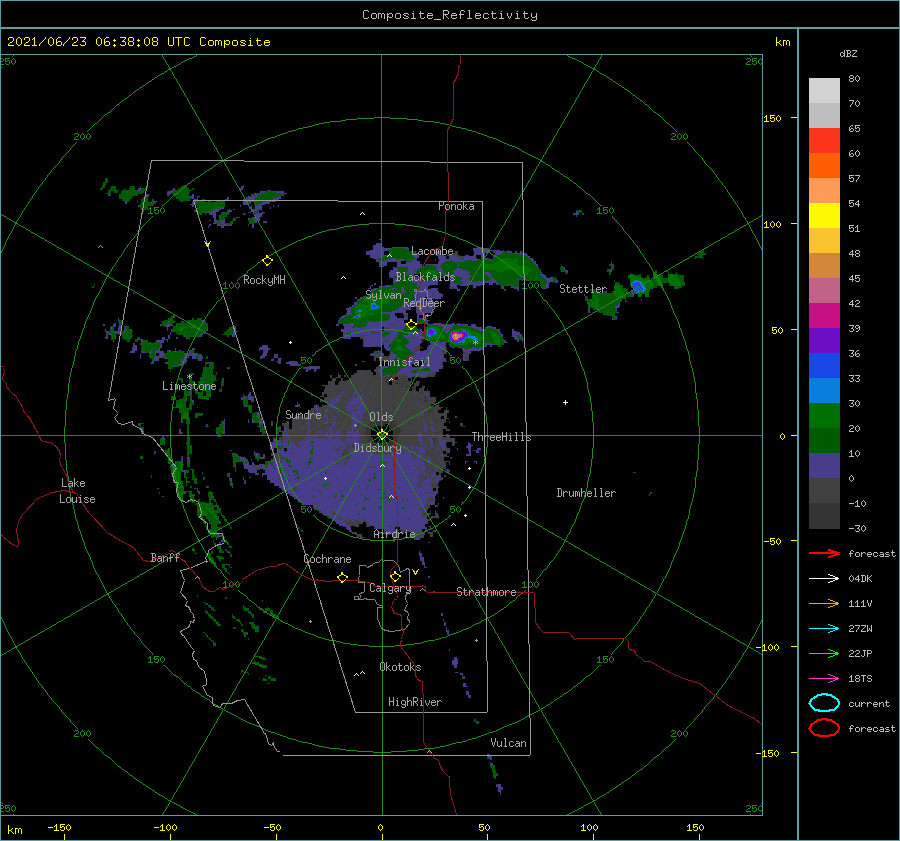Click the HighRiver city label
This screenshot has width=900, height=841.
click(x=414, y=702)
